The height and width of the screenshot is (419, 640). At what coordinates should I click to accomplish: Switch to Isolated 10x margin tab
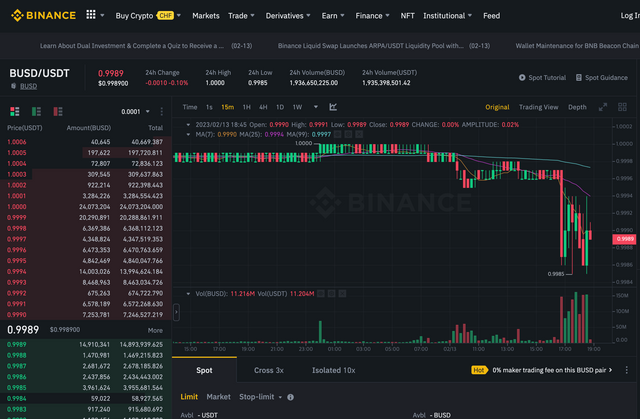(333, 370)
